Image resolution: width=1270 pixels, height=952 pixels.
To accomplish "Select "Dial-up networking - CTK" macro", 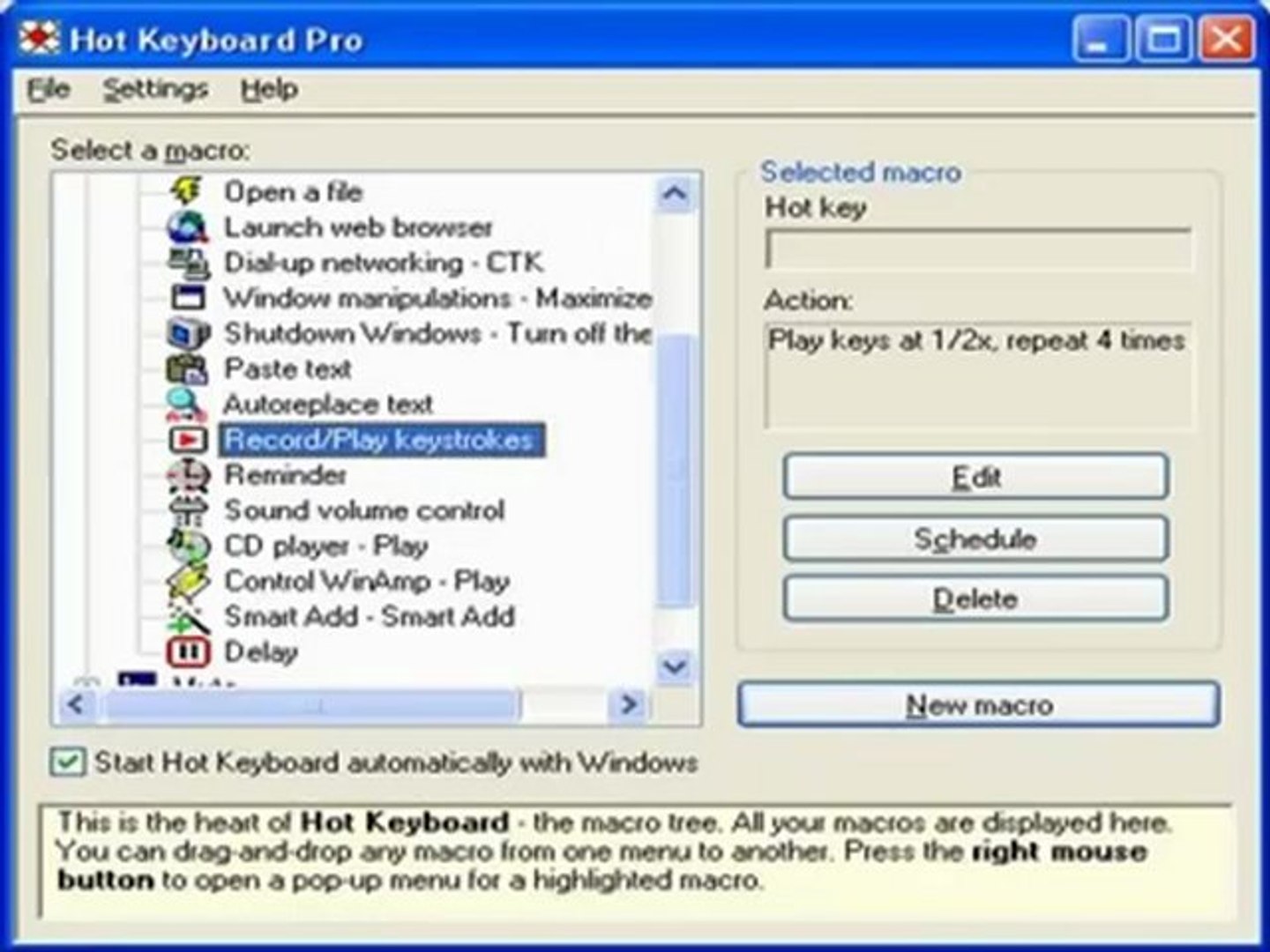I will click(384, 262).
